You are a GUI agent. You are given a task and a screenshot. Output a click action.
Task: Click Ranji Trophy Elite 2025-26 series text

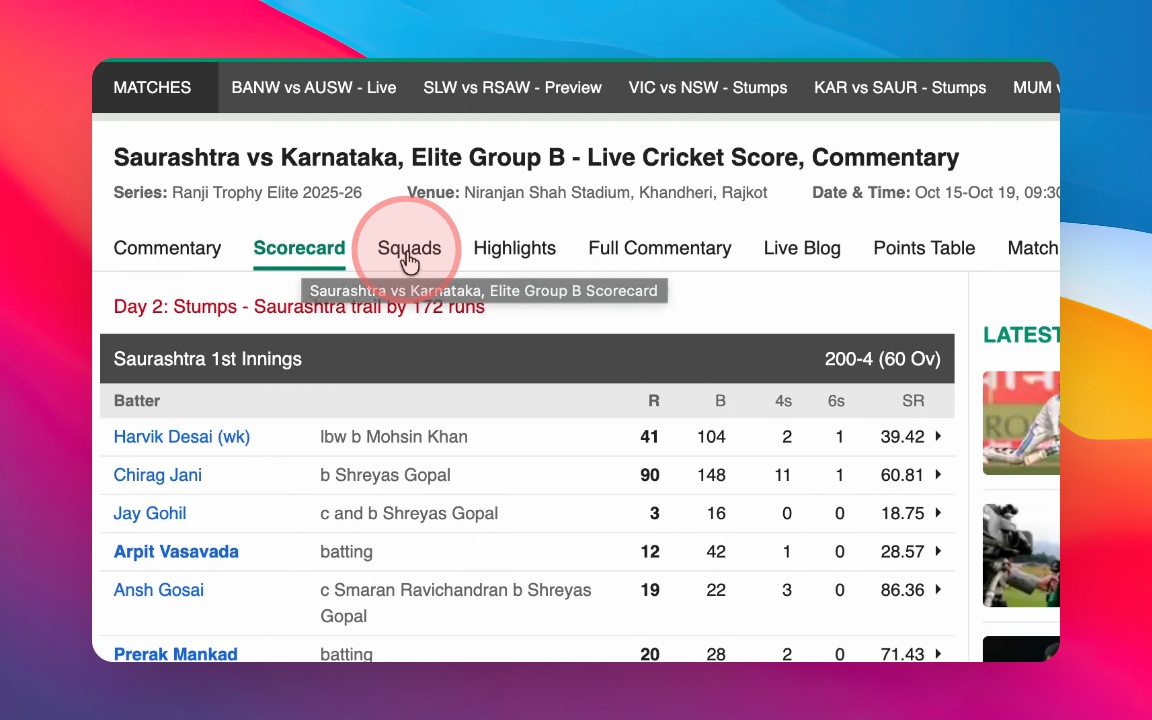point(267,192)
